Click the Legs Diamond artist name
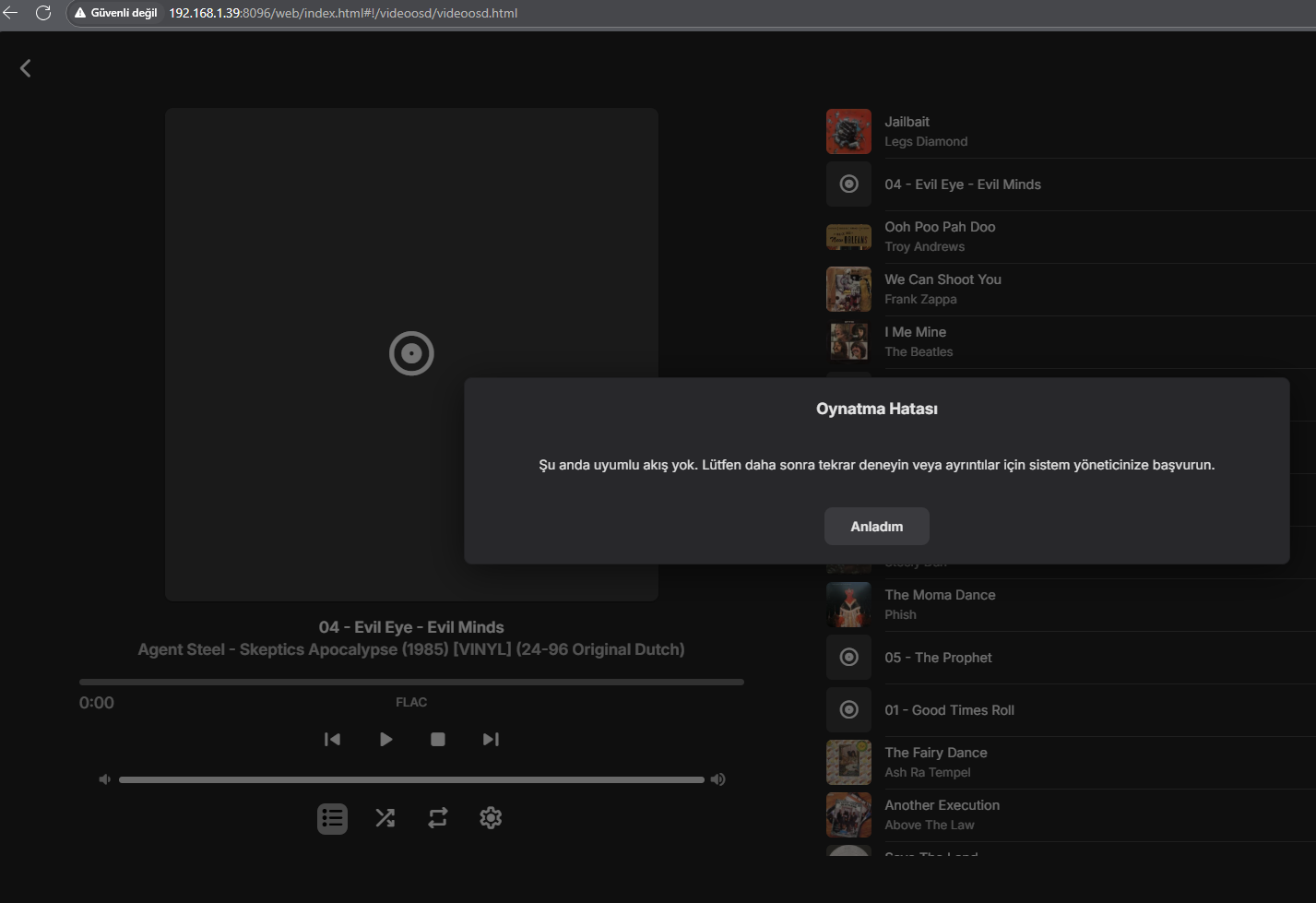The height and width of the screenshot is (903, 1316). 926,142
